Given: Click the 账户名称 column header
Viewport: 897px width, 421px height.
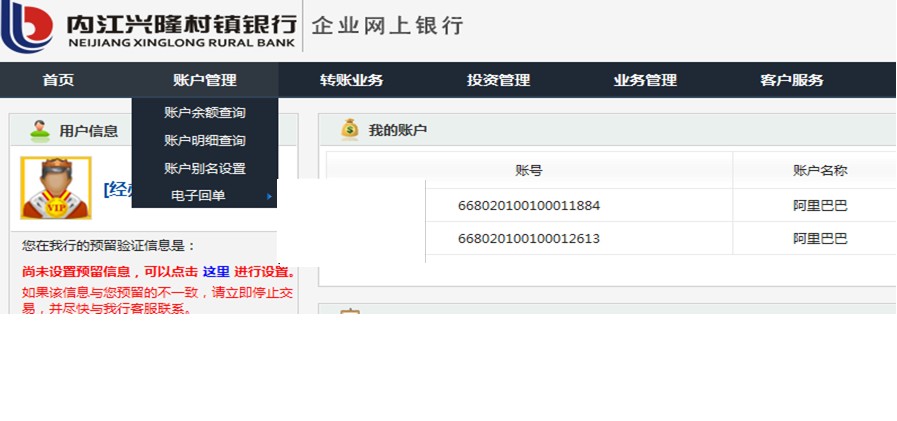Looking at the screenshot, I should pyautogui.click(x=819, y=171).
